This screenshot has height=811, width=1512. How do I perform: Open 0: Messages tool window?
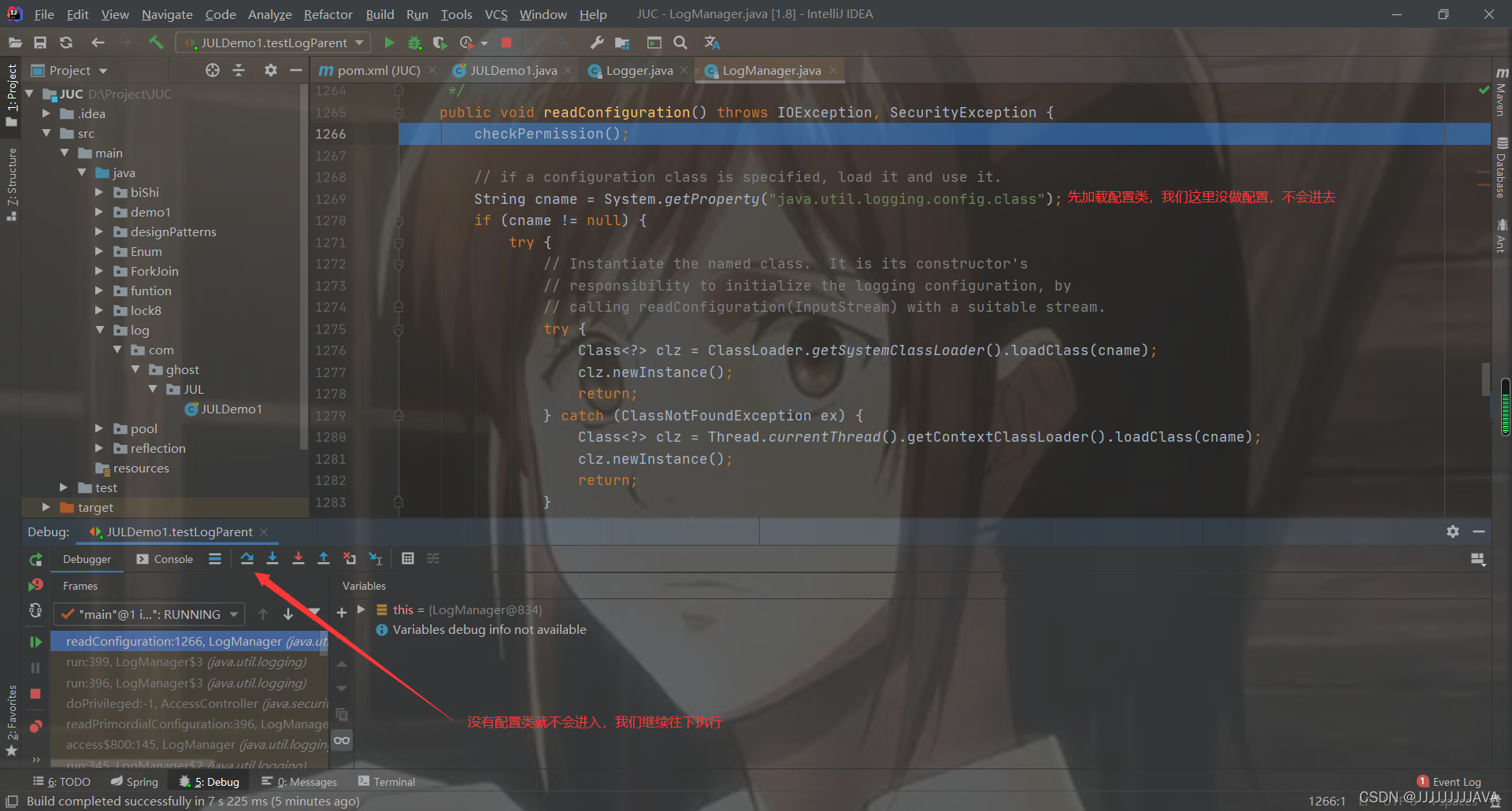(x=299, y=781)
